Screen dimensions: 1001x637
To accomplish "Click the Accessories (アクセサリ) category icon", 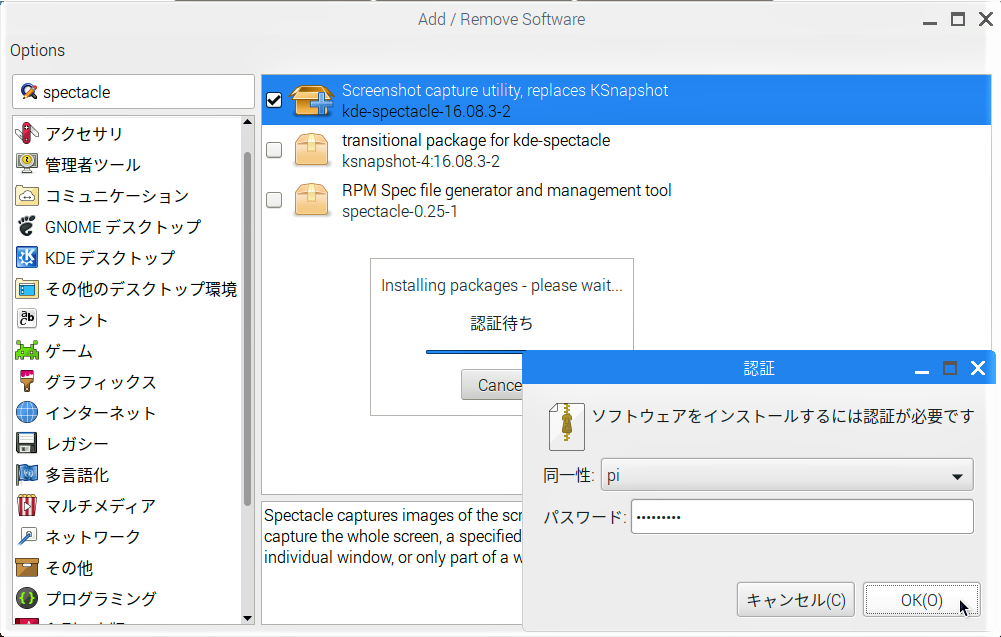I will 27,133.
